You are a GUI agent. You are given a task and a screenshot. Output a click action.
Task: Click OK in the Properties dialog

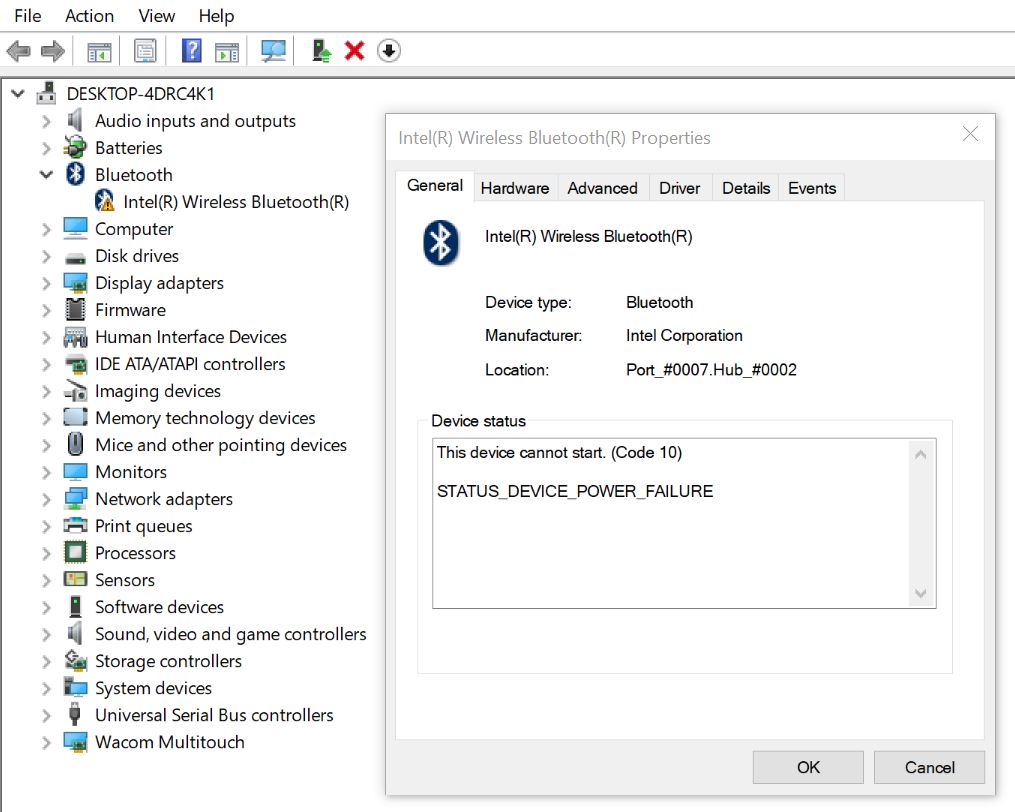click(x=808, y=767)
